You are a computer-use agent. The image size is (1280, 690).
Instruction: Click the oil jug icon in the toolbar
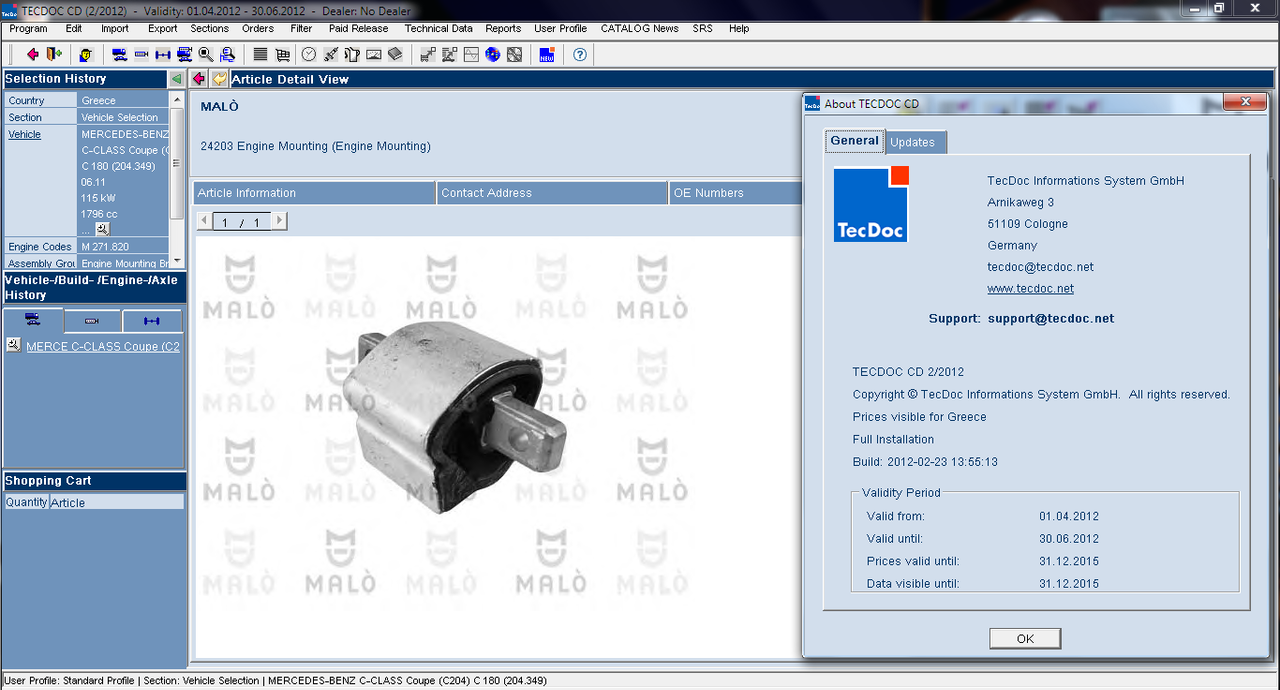(352, 54)
